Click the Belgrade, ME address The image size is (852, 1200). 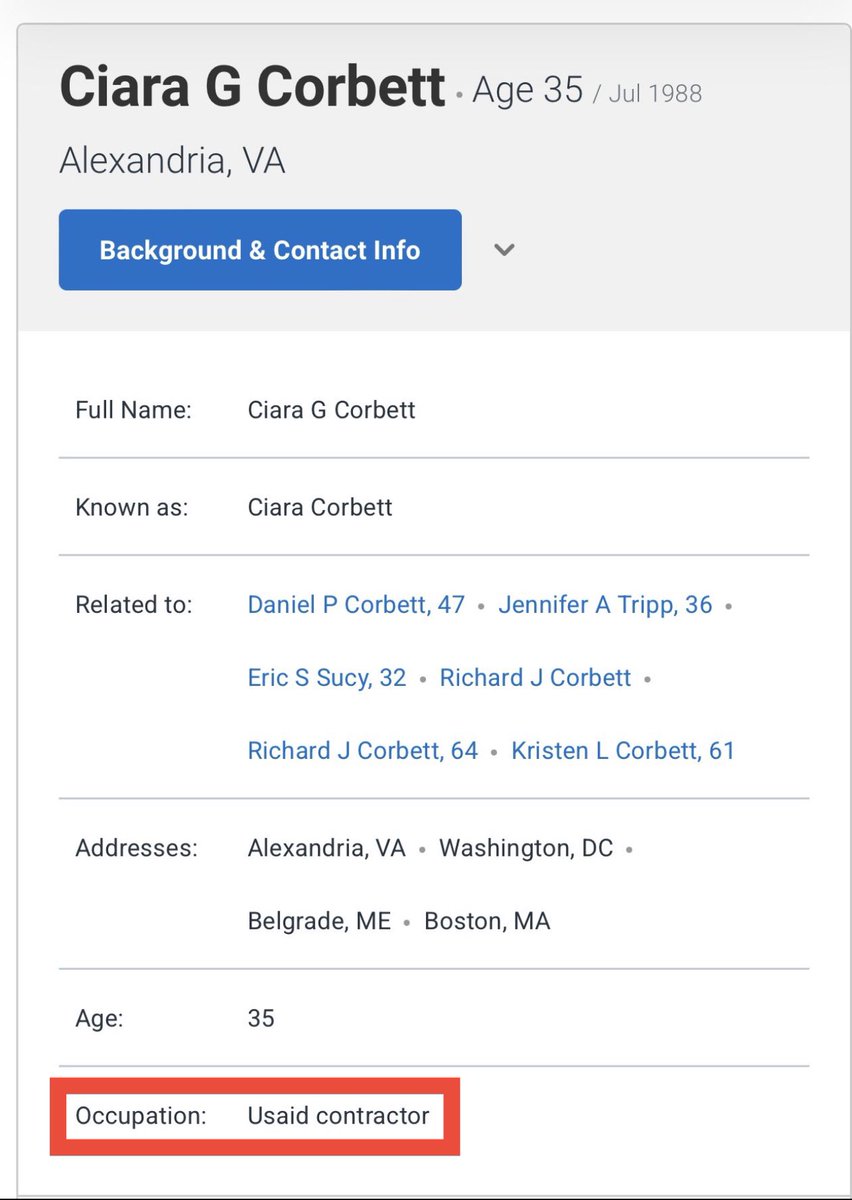point(319,921)
